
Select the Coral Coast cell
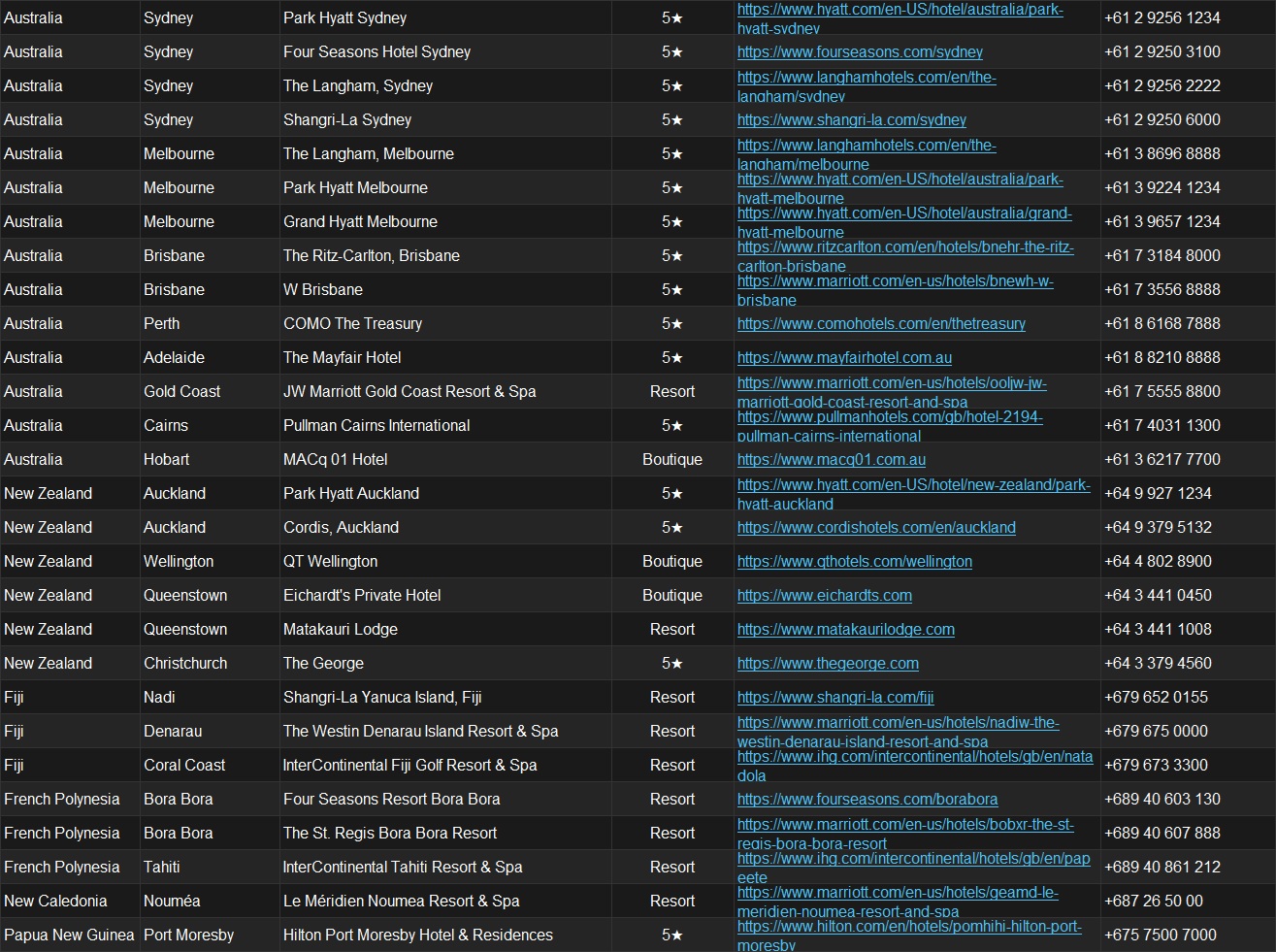210,765
